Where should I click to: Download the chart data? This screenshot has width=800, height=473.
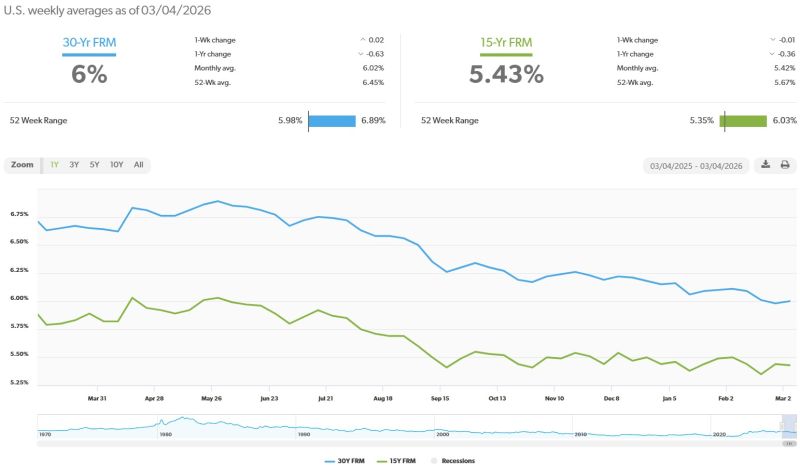(x=765, y=165)
